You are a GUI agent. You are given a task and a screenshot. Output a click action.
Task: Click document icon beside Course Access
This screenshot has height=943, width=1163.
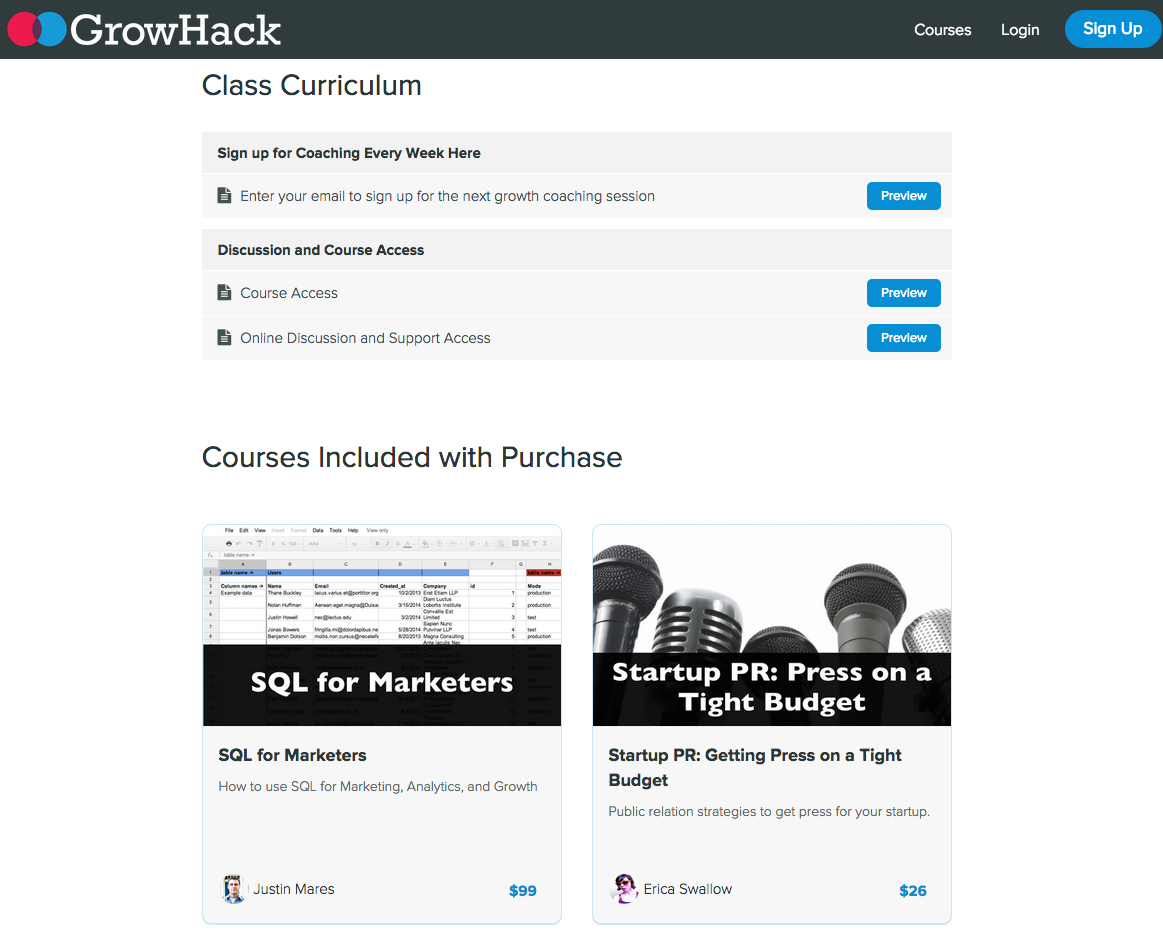[224, 292]
